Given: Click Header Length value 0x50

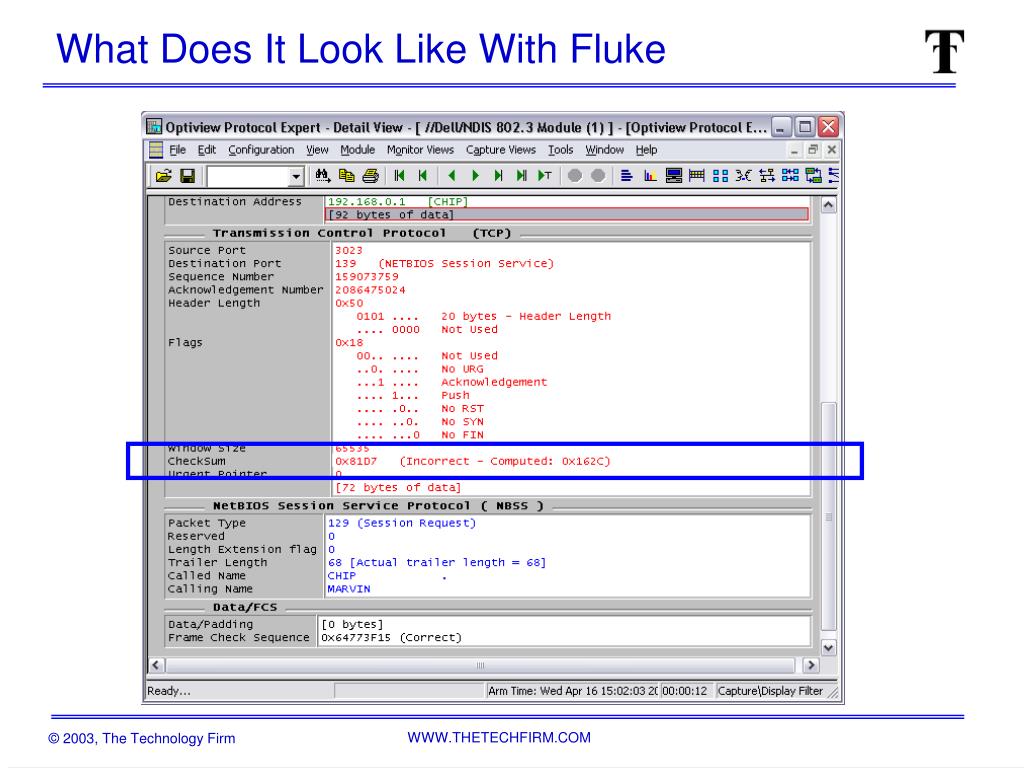Looking at the screenshot, I should 349,303.
